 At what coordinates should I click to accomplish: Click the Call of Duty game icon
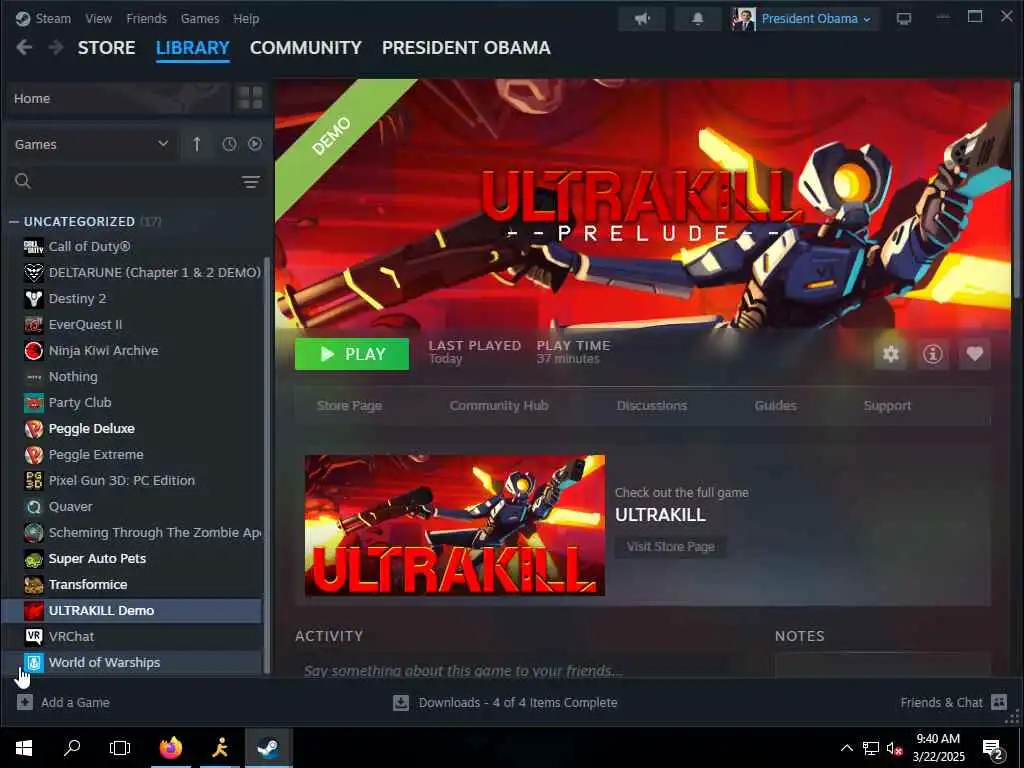tap(34, 246)
